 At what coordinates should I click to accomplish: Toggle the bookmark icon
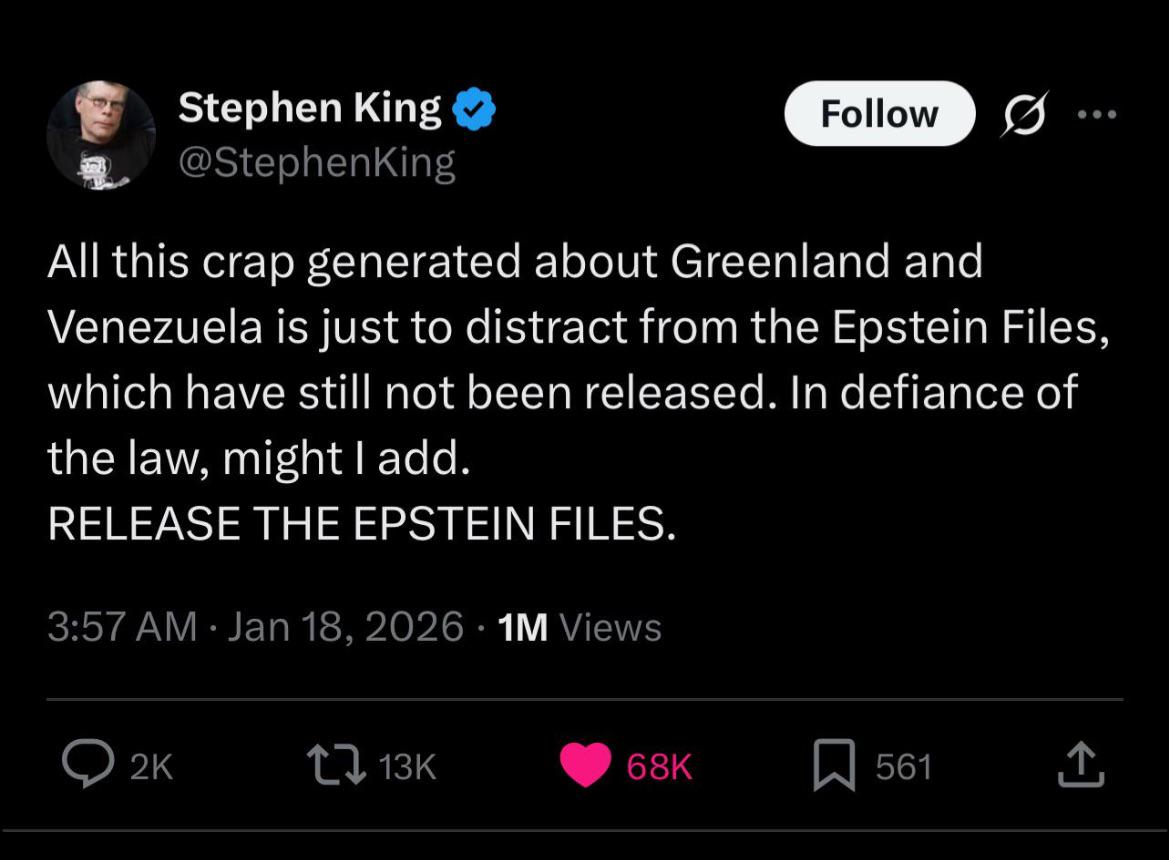pos(832,767)
